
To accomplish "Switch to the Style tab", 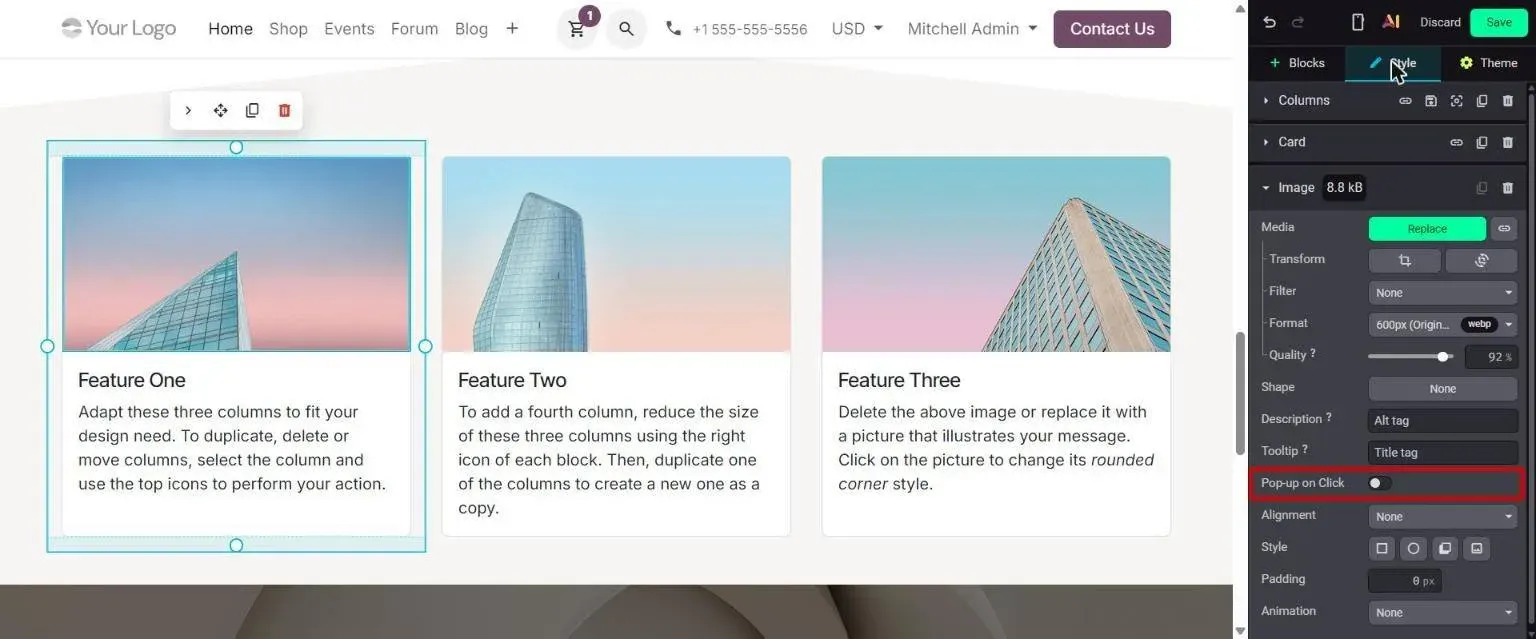I will [1393, 63].
